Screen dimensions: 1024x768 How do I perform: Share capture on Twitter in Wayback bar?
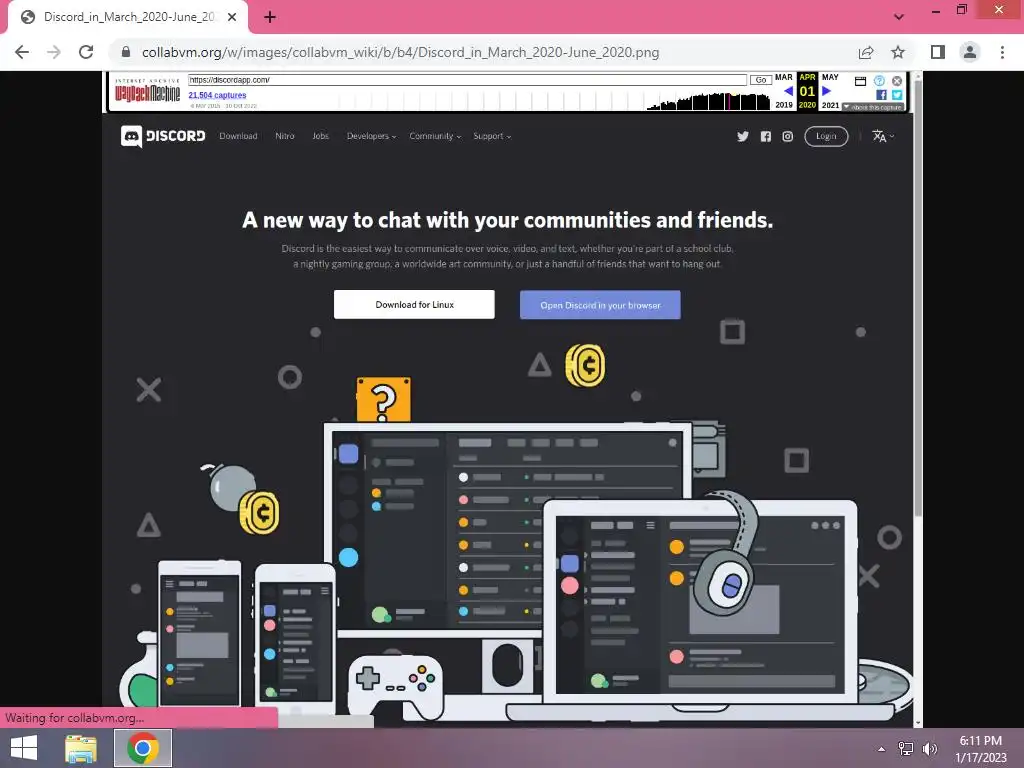tap(897, 95)
